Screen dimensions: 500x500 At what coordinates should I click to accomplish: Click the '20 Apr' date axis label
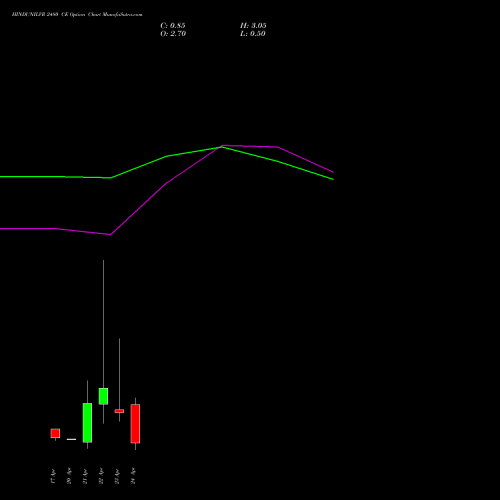click(69, 476)
